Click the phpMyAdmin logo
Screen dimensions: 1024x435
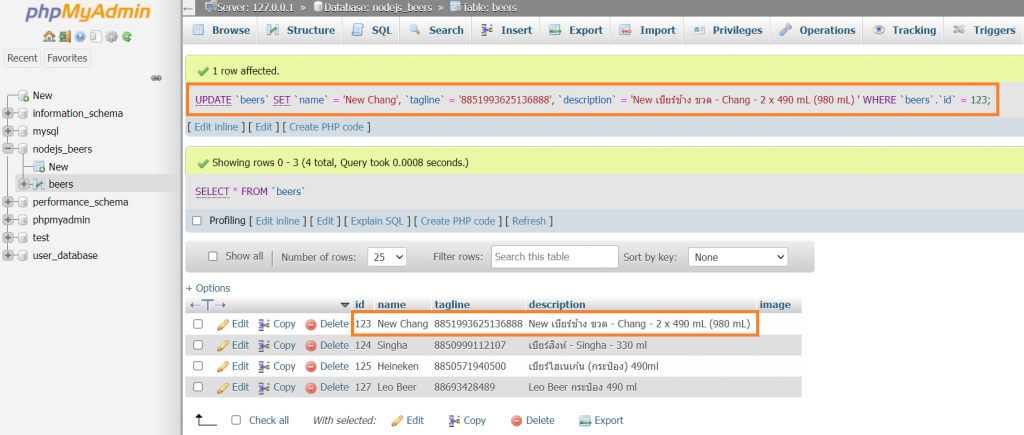coord(88,13)
